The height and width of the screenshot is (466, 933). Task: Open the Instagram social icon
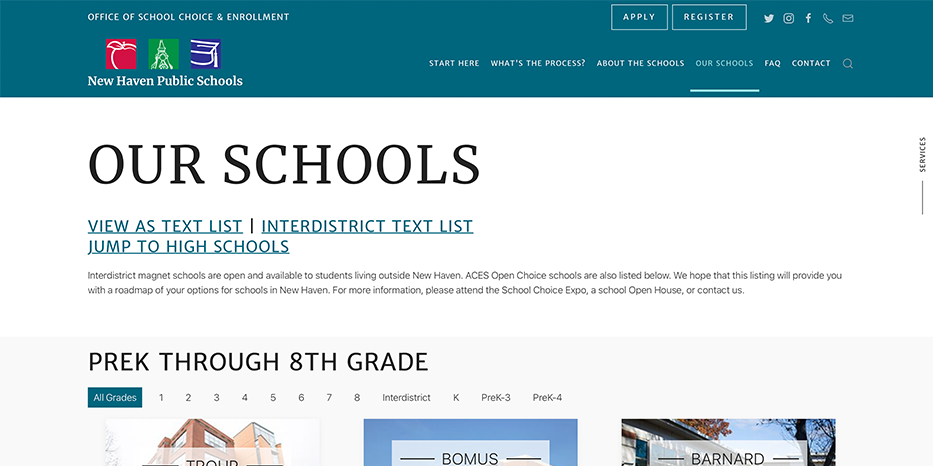click(789, 18)
